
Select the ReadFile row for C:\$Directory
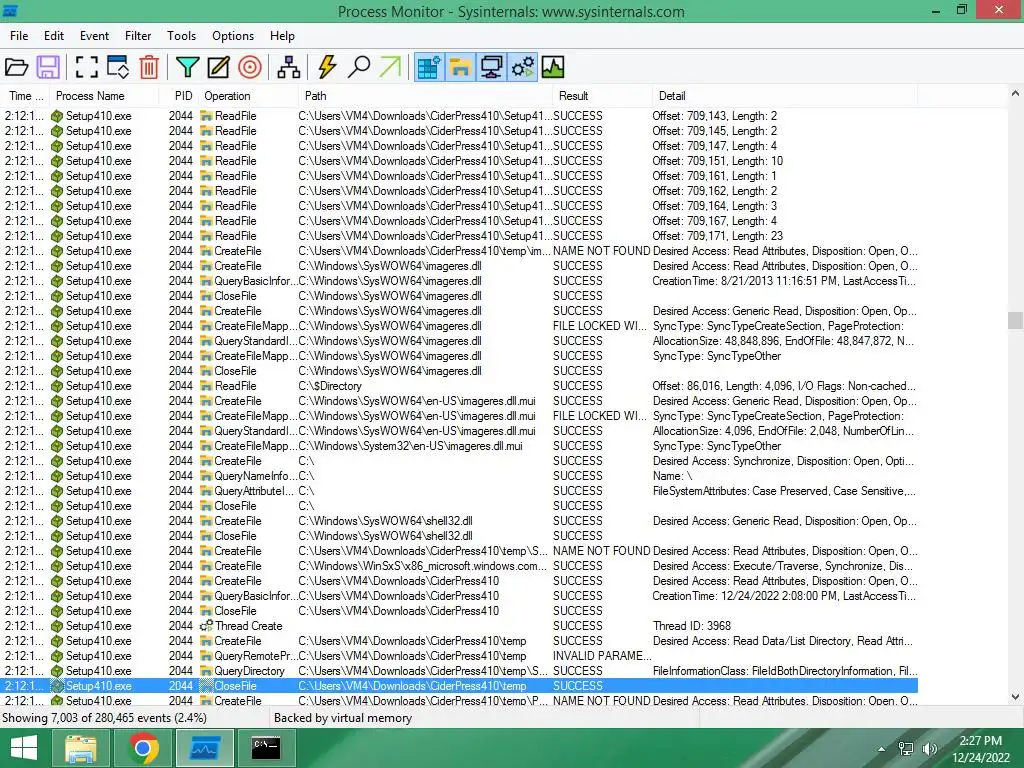(459, 386)
